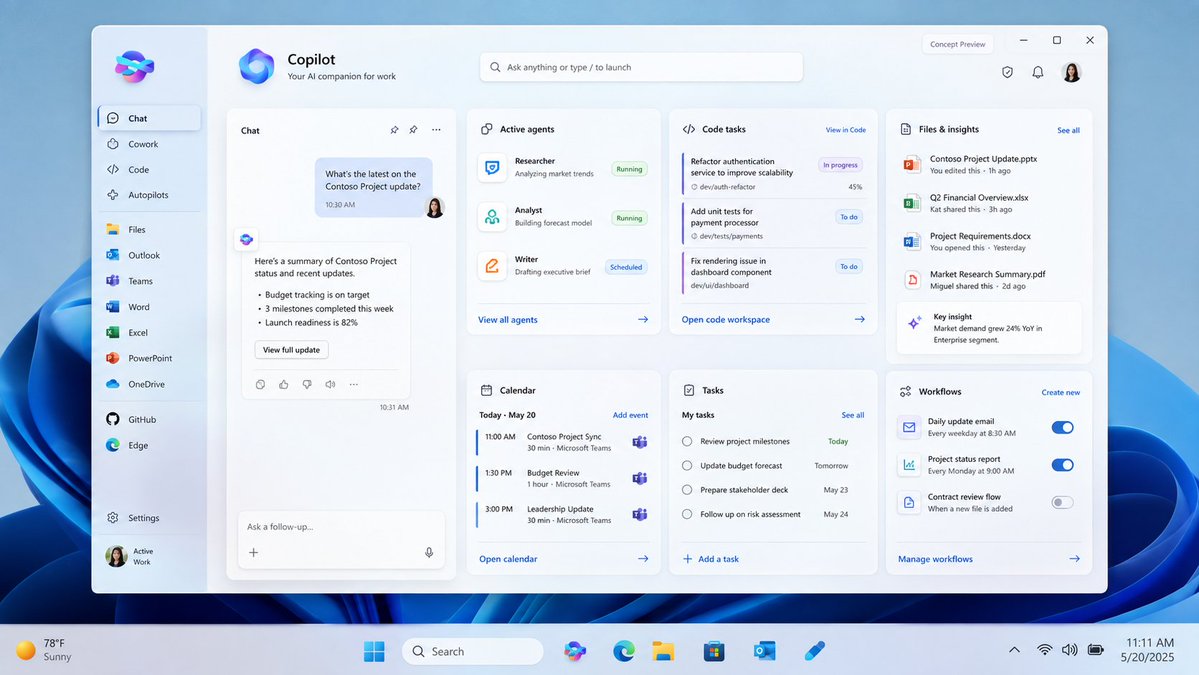Click See all in Files & insights
Image resolution: width=1199 pixels, height=675 pixels.
1068,131
